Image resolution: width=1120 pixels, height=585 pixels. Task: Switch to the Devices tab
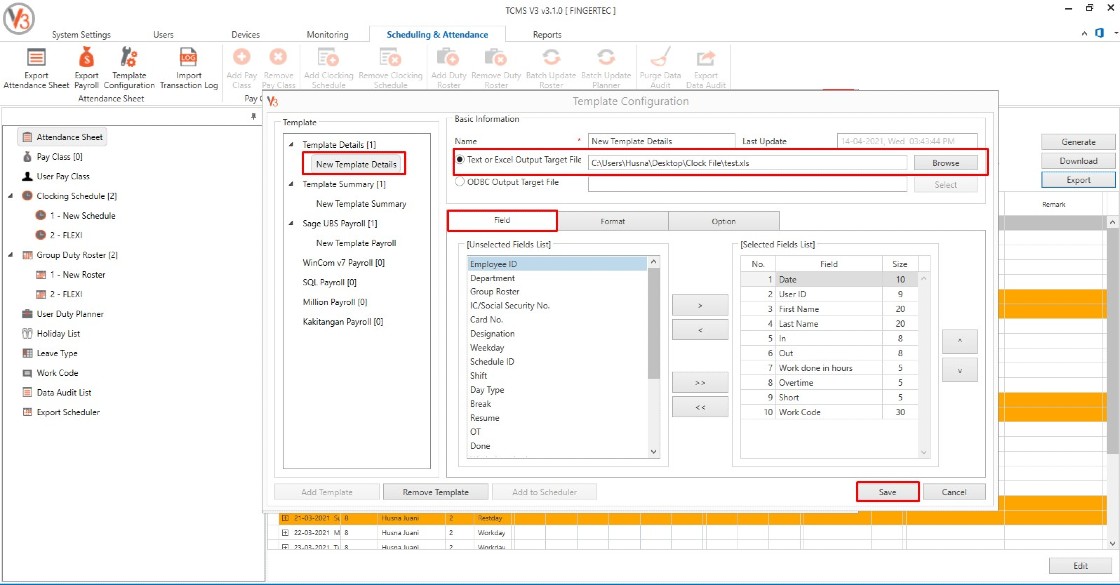click(246, 34)
